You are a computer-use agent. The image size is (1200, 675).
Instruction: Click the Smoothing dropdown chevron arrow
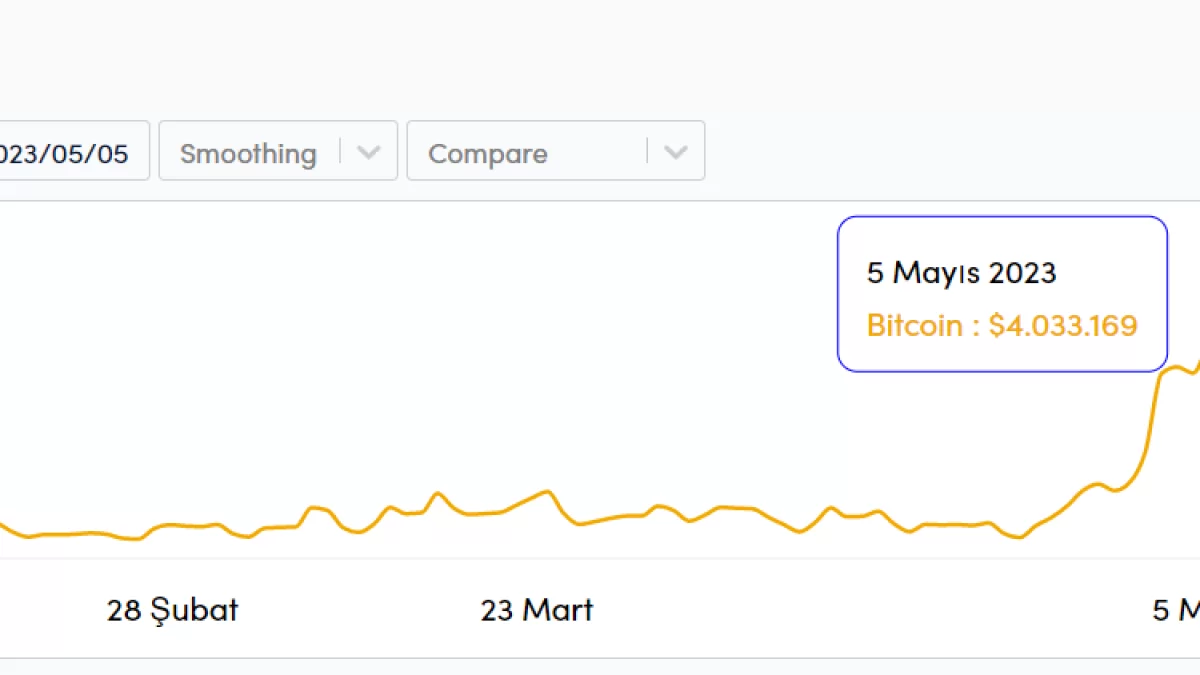(369, 153)
